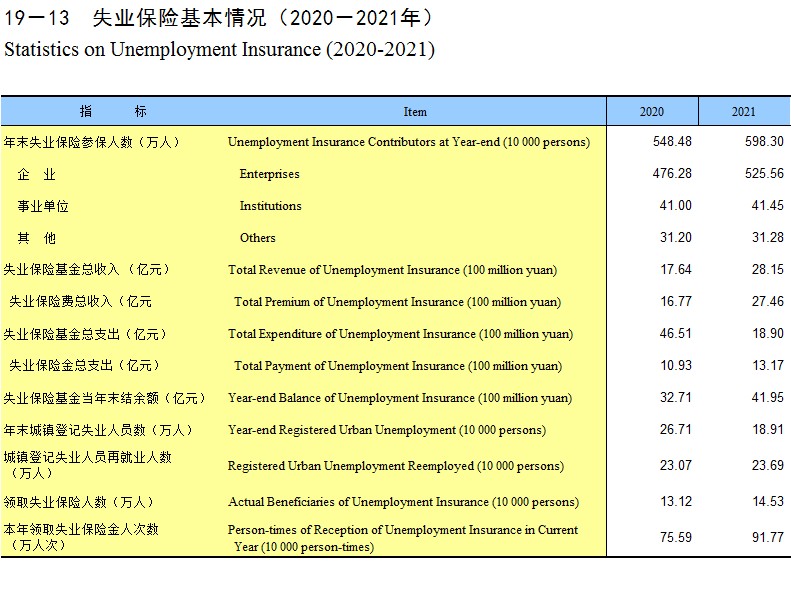791x590 pixels.
Task: Select the value 31.20
Action: coord(675,238)
